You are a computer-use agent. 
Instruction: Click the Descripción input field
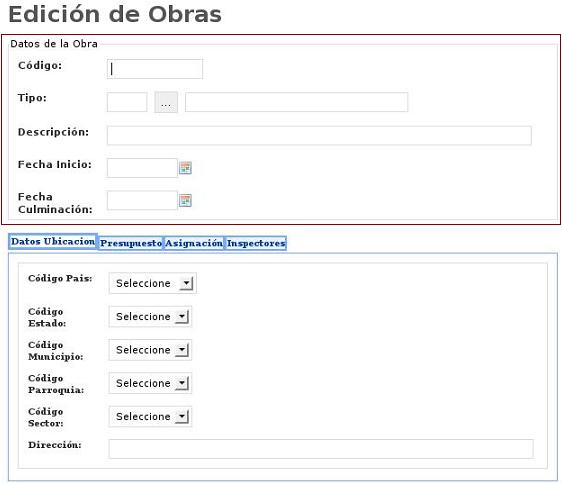coord(319,135)
